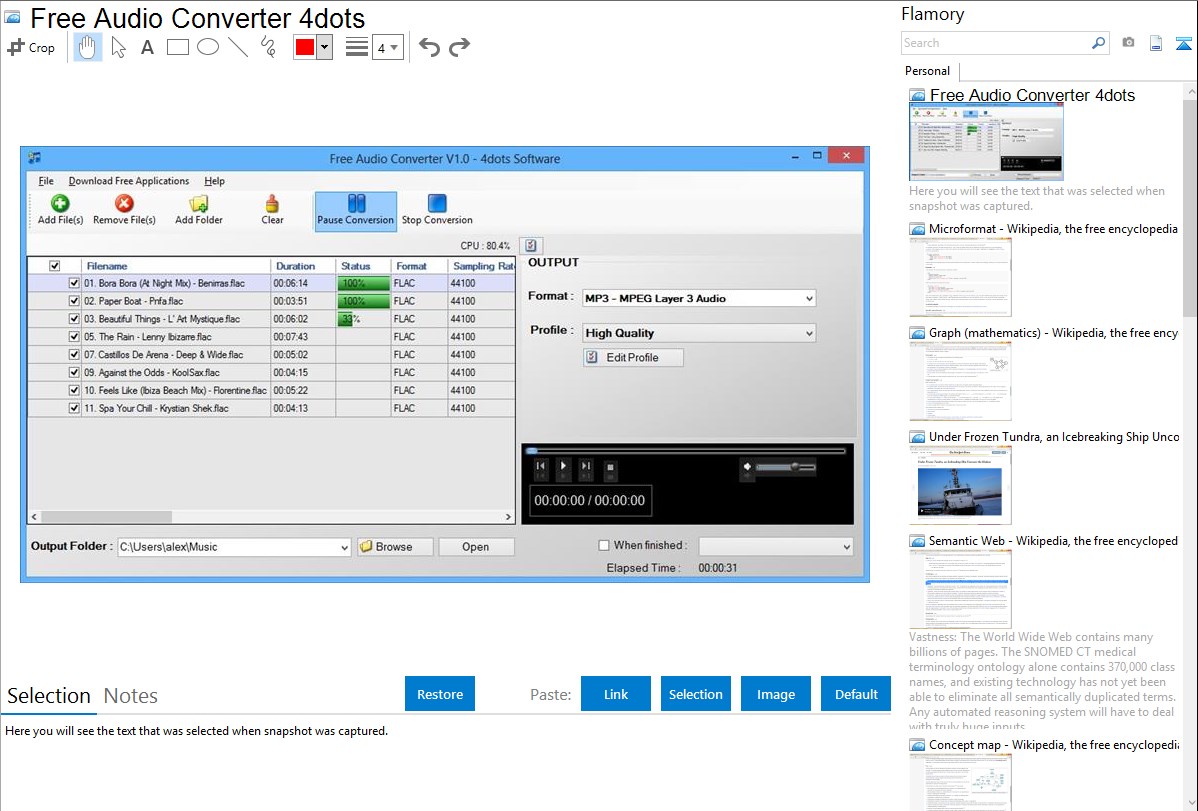Click the document icon in Flamory header

[1156, 43]
